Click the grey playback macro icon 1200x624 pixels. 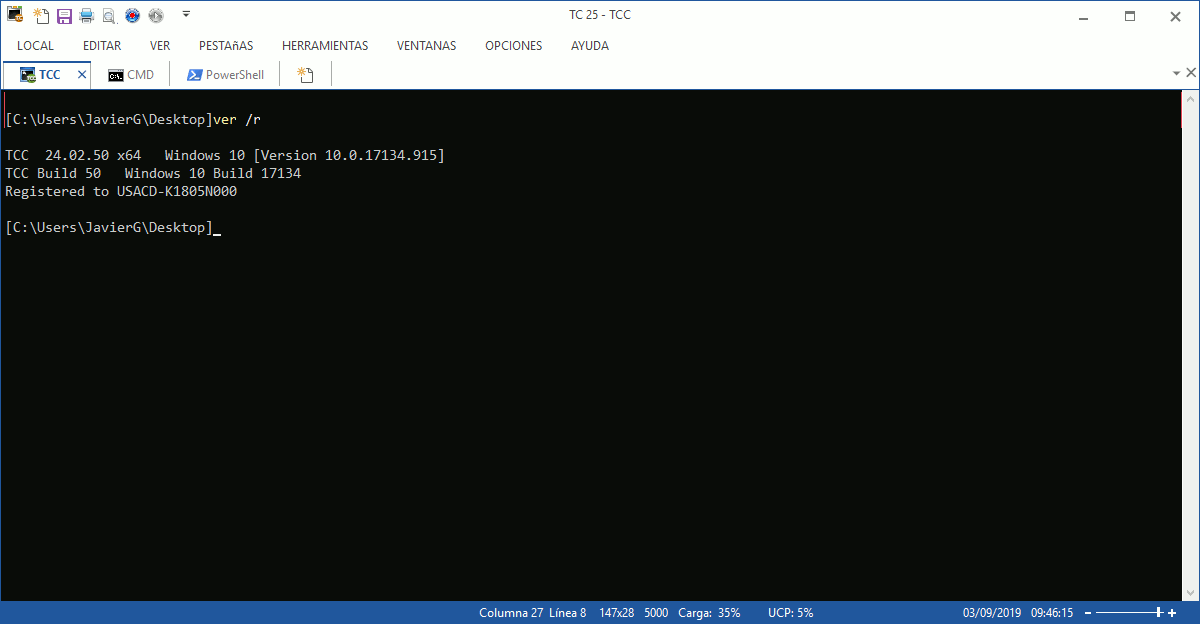pyautogui.click(x=155, y=16)
